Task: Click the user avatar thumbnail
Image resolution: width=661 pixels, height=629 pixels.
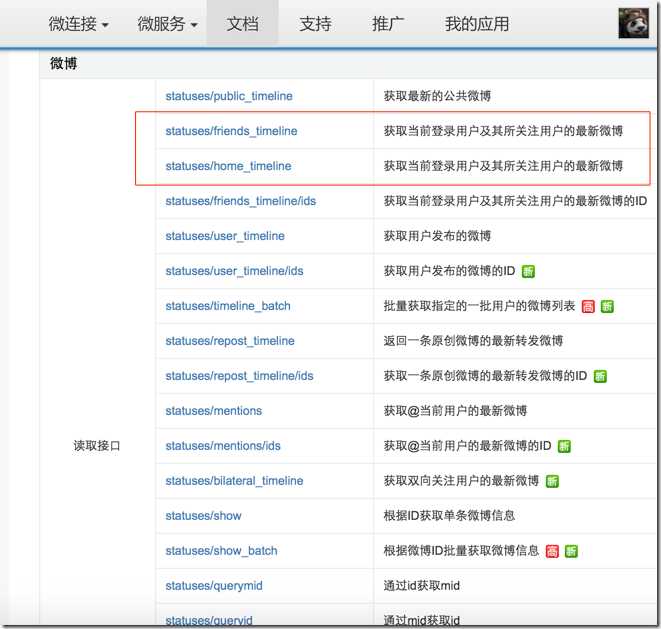Action: [634, 23]
